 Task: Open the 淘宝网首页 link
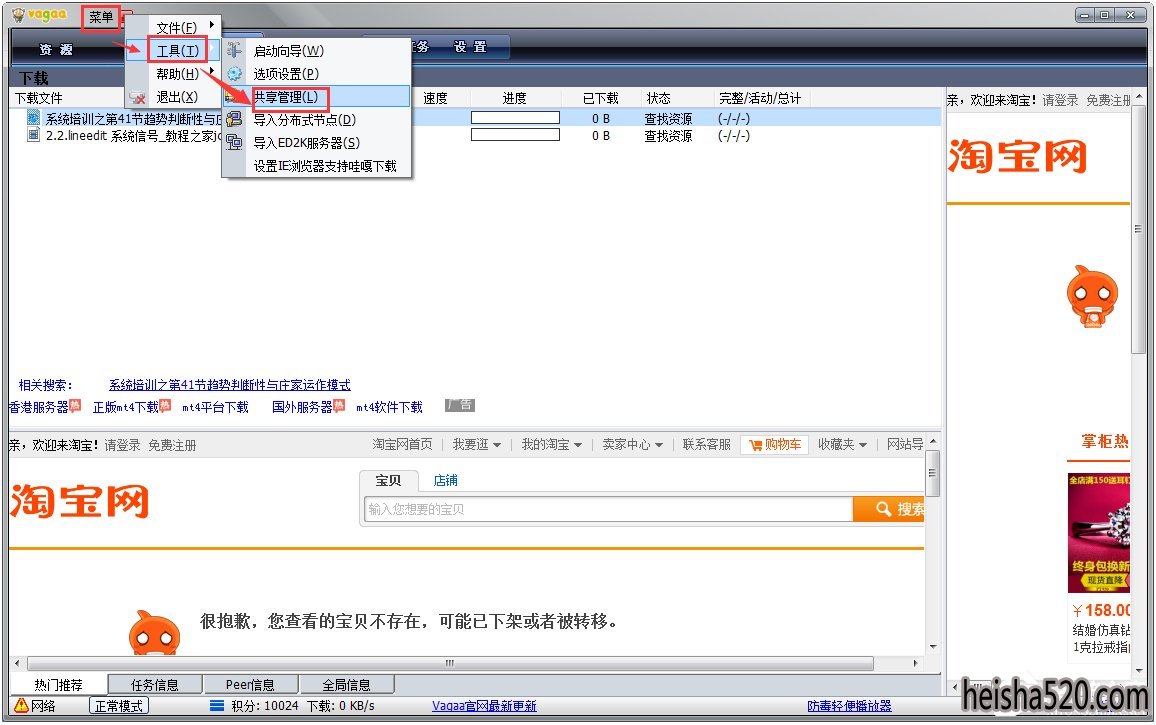402,445
